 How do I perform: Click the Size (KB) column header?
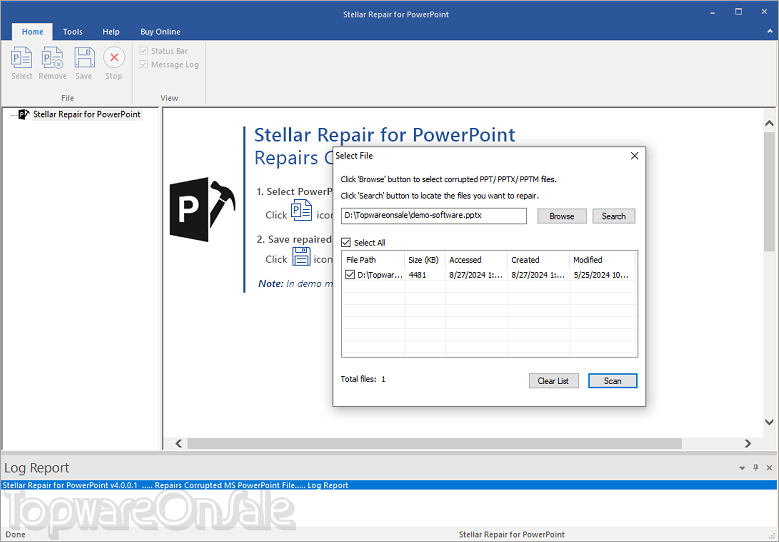click(x=425, y=260)
